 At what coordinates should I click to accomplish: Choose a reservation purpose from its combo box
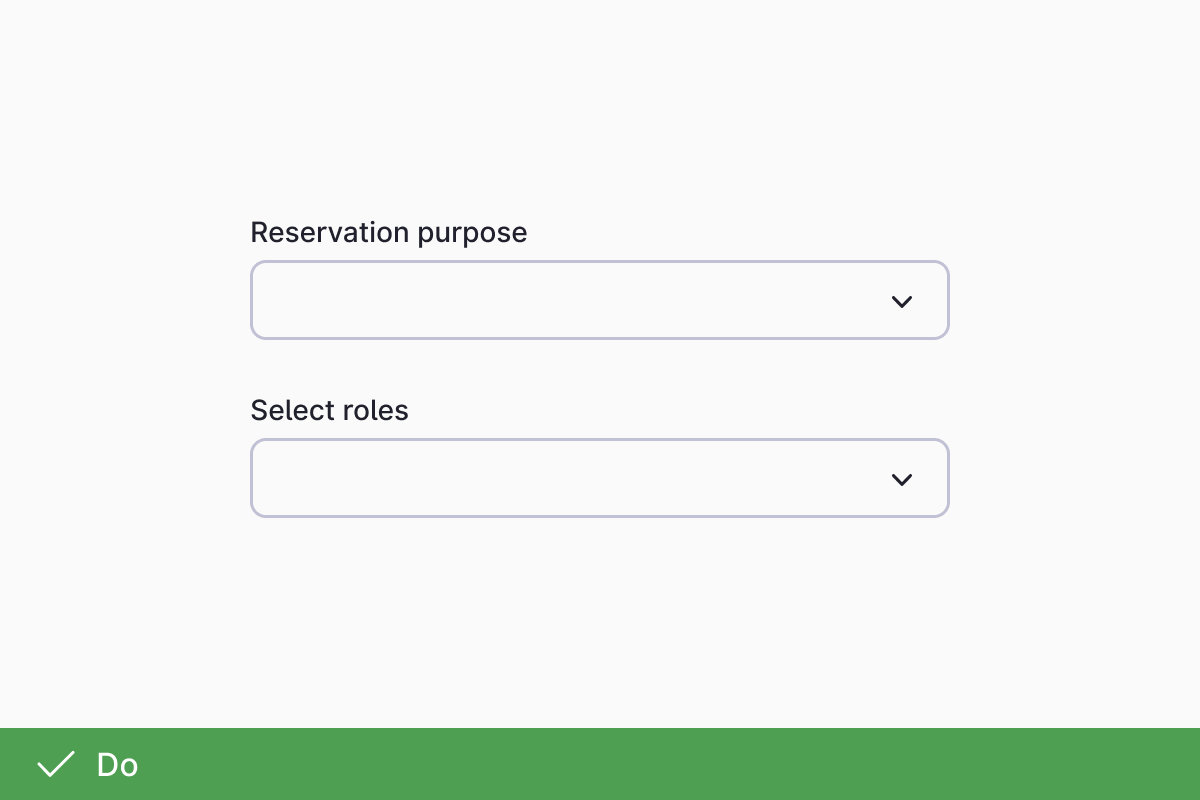(x=599, y=301)
